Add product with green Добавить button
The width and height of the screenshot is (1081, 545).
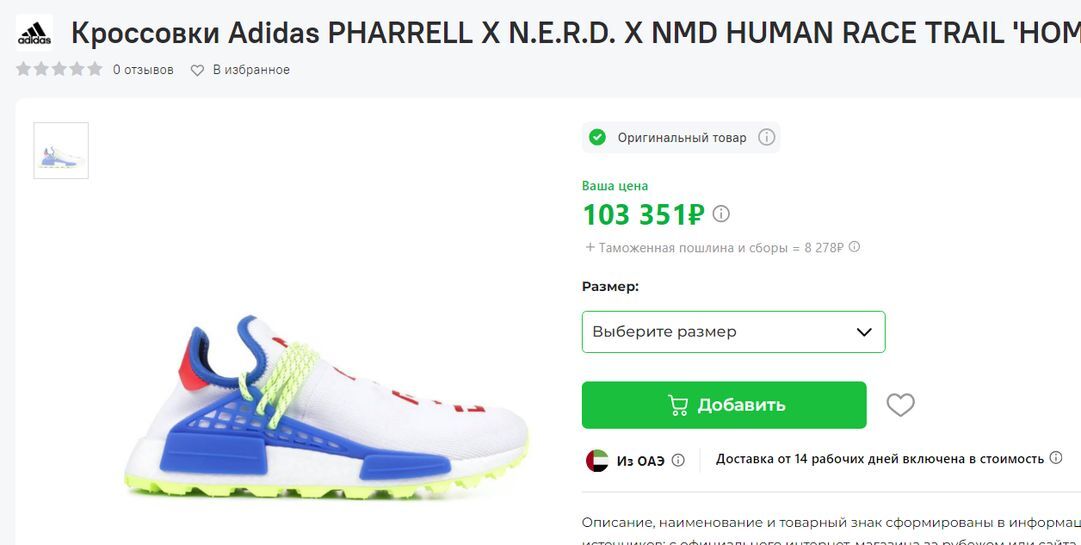[x=724, y=405]
